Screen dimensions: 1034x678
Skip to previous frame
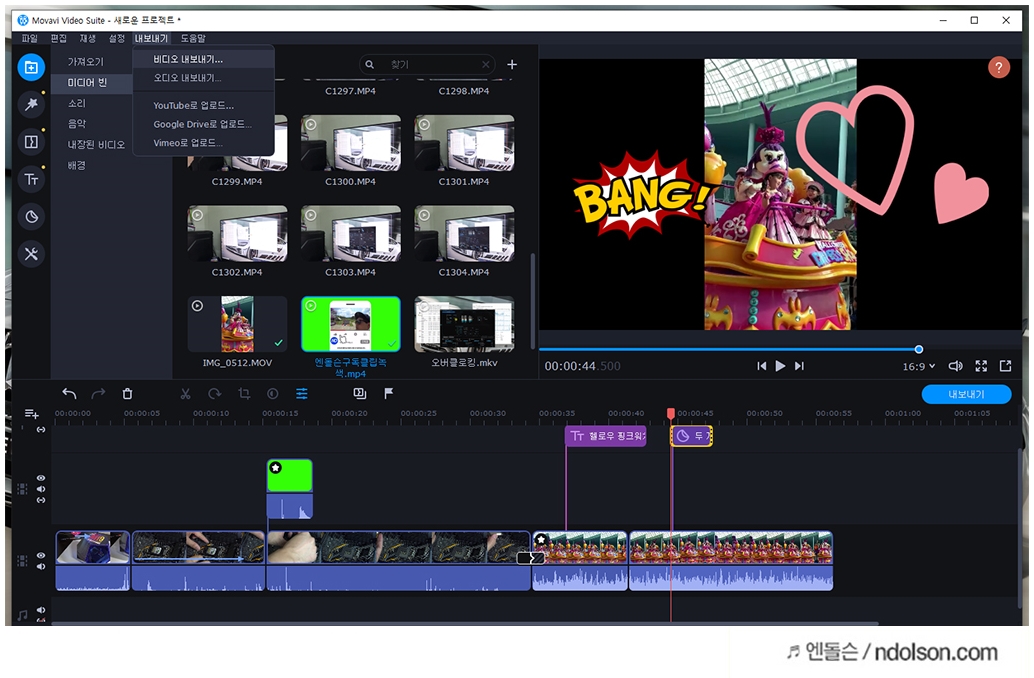(762, 366)
